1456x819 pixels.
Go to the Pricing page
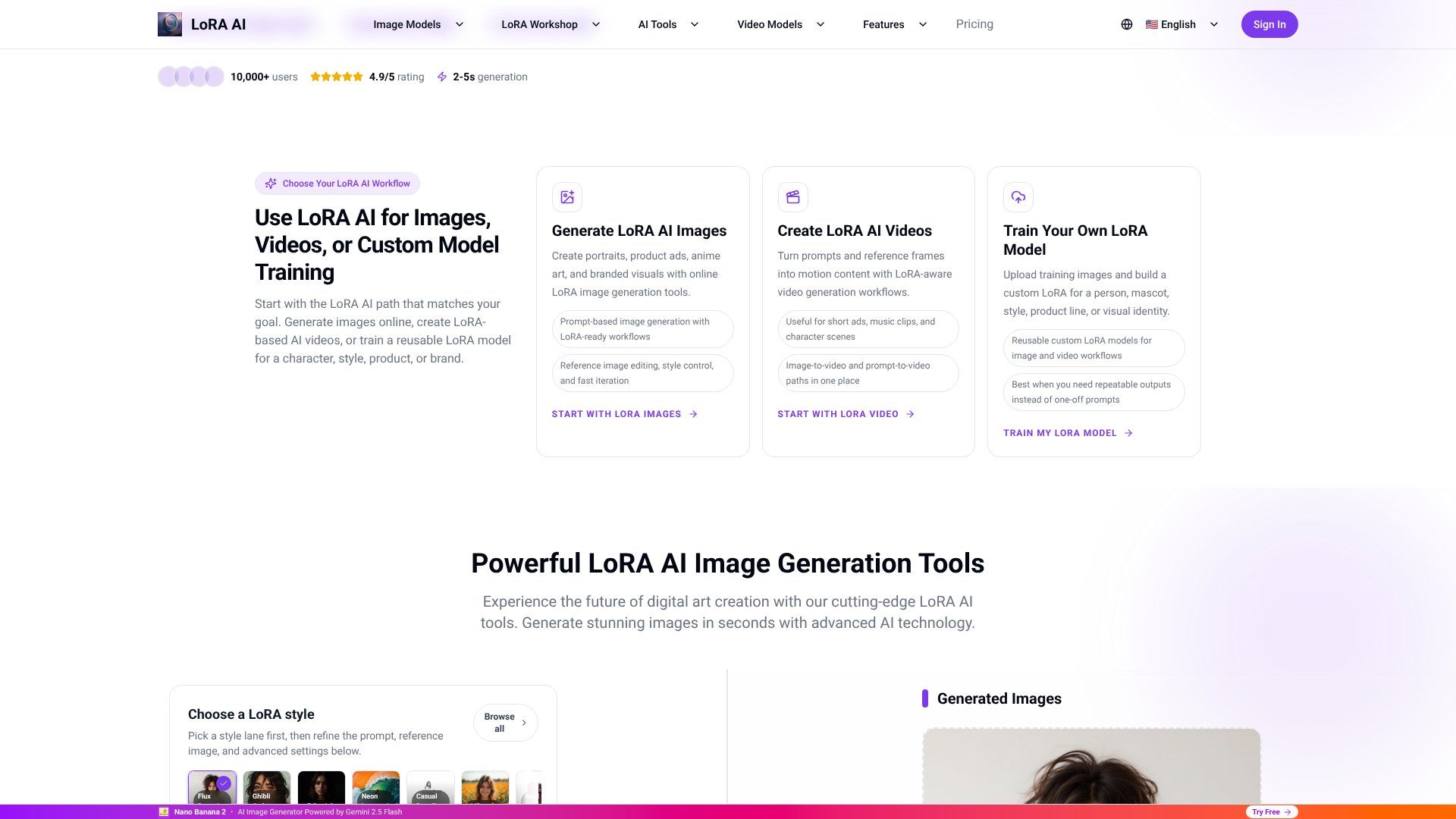[974, 24]
